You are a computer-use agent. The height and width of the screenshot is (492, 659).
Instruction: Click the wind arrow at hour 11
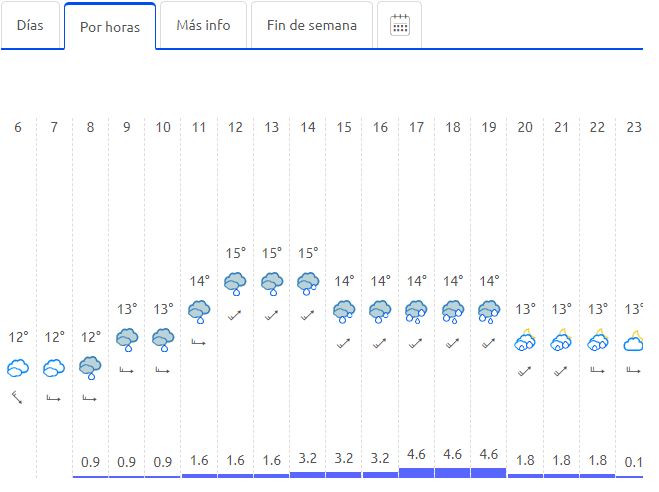coord(199,342)
